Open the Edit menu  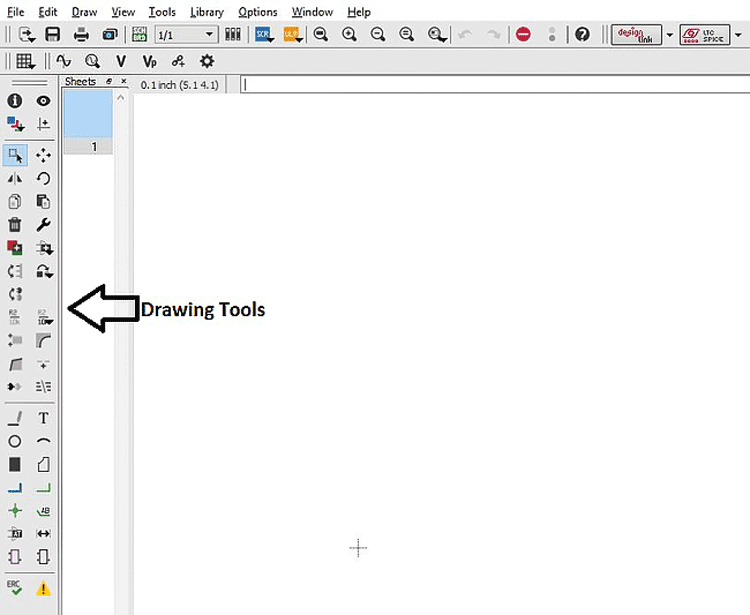[x=48, y=12]
